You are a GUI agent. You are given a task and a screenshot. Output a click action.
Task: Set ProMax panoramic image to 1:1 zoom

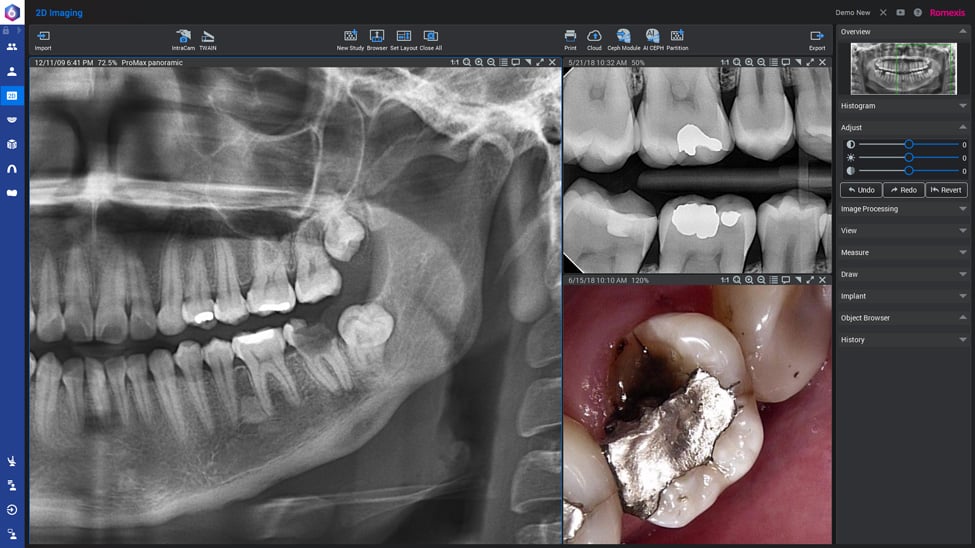455,63
